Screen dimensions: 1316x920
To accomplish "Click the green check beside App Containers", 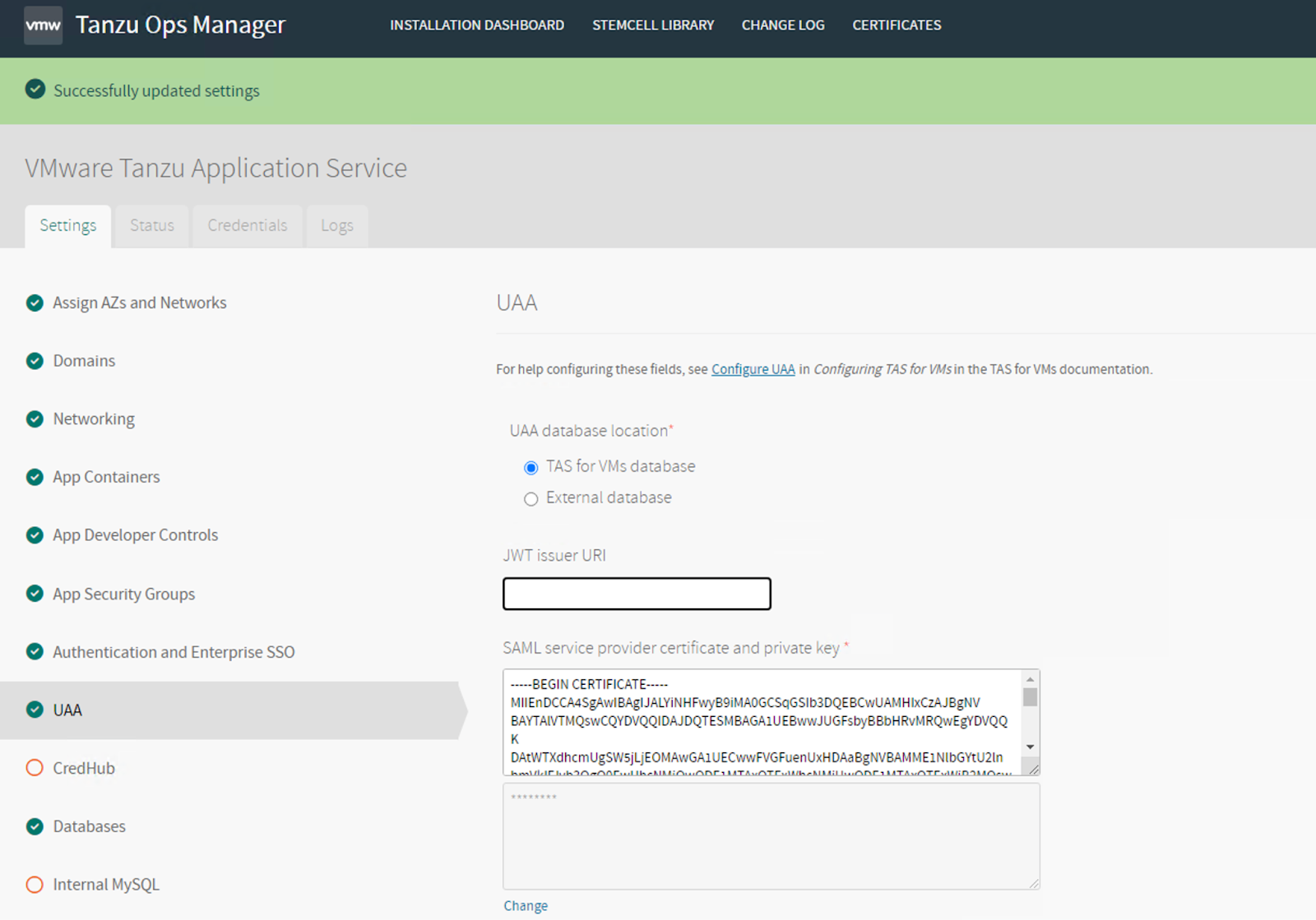I will pyautogui.click(x=35, y=477).
